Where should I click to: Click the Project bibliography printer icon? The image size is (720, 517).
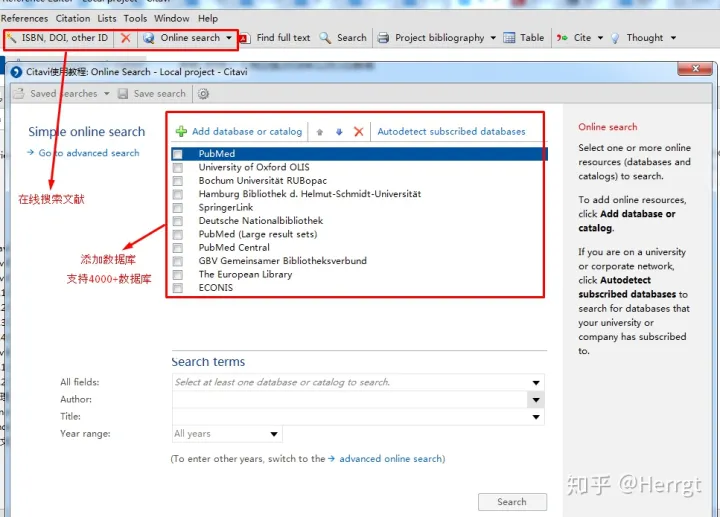tap(383, 38)
